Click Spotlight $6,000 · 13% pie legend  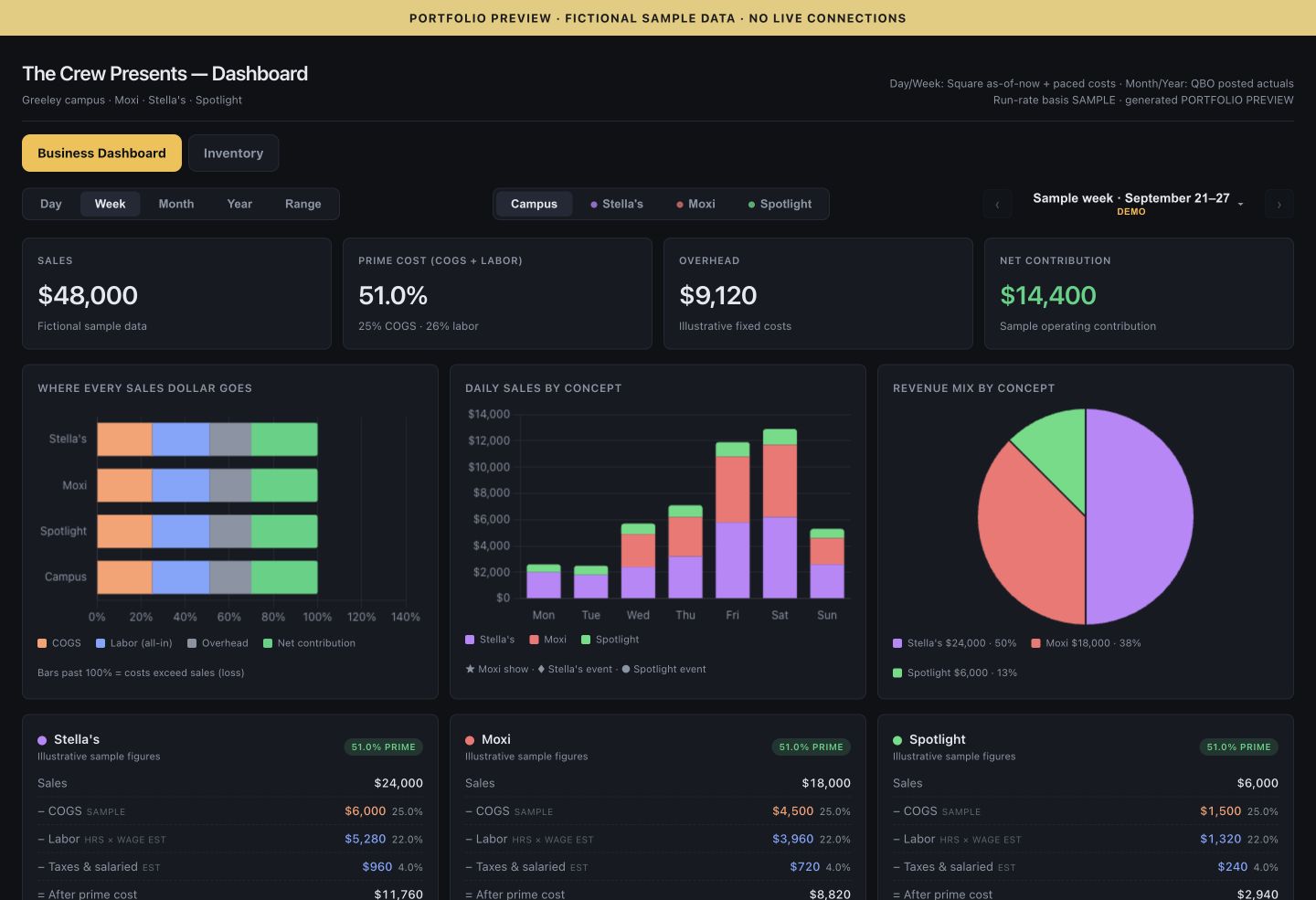coord(955,672)
